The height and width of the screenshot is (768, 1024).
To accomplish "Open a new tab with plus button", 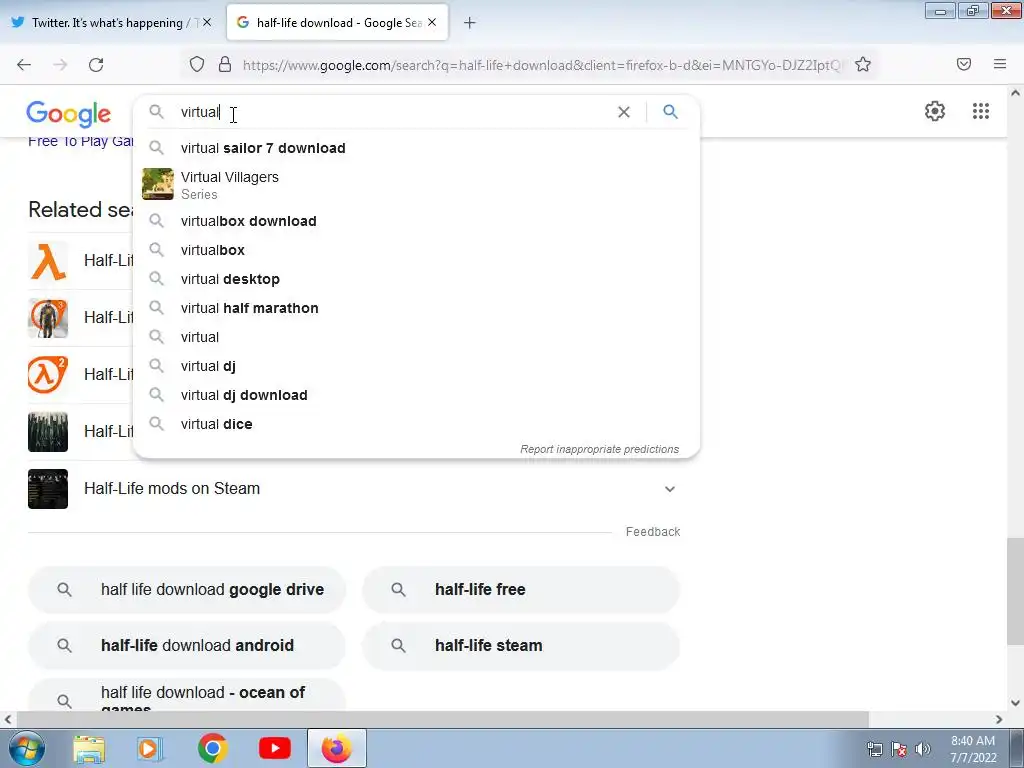I will pos(470,23).
